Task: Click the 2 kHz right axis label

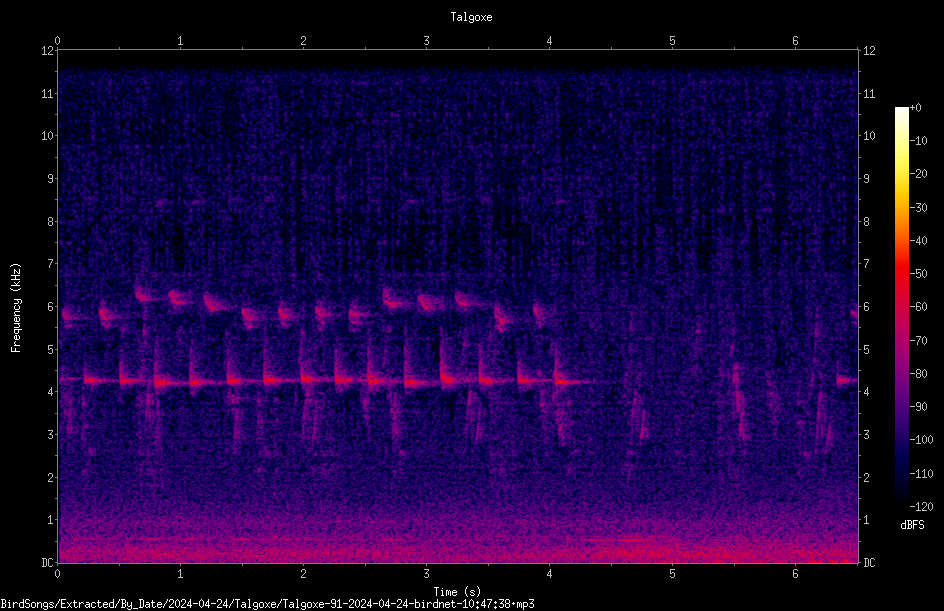Action: [867, 477]
